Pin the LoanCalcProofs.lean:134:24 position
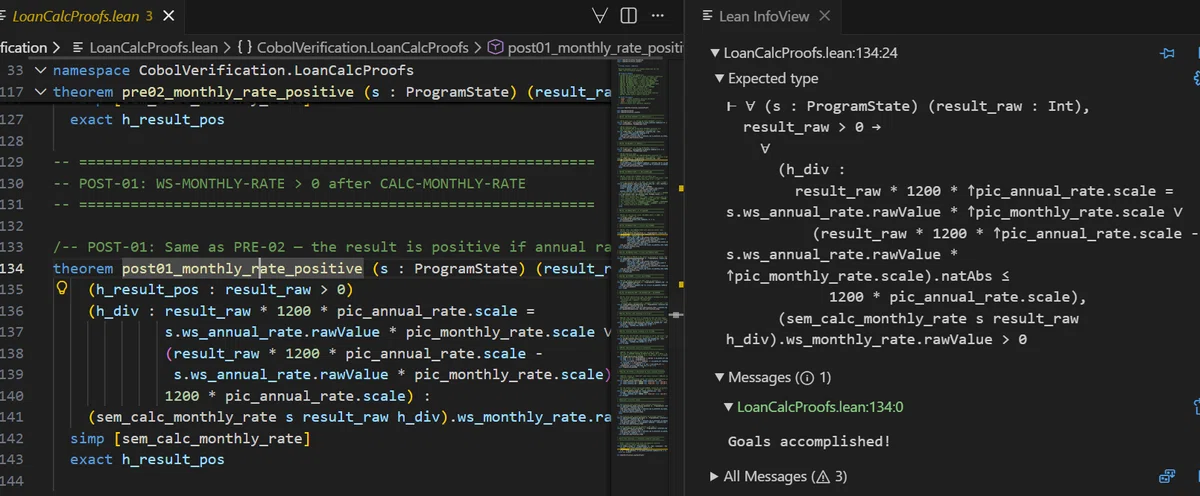 1167,53
